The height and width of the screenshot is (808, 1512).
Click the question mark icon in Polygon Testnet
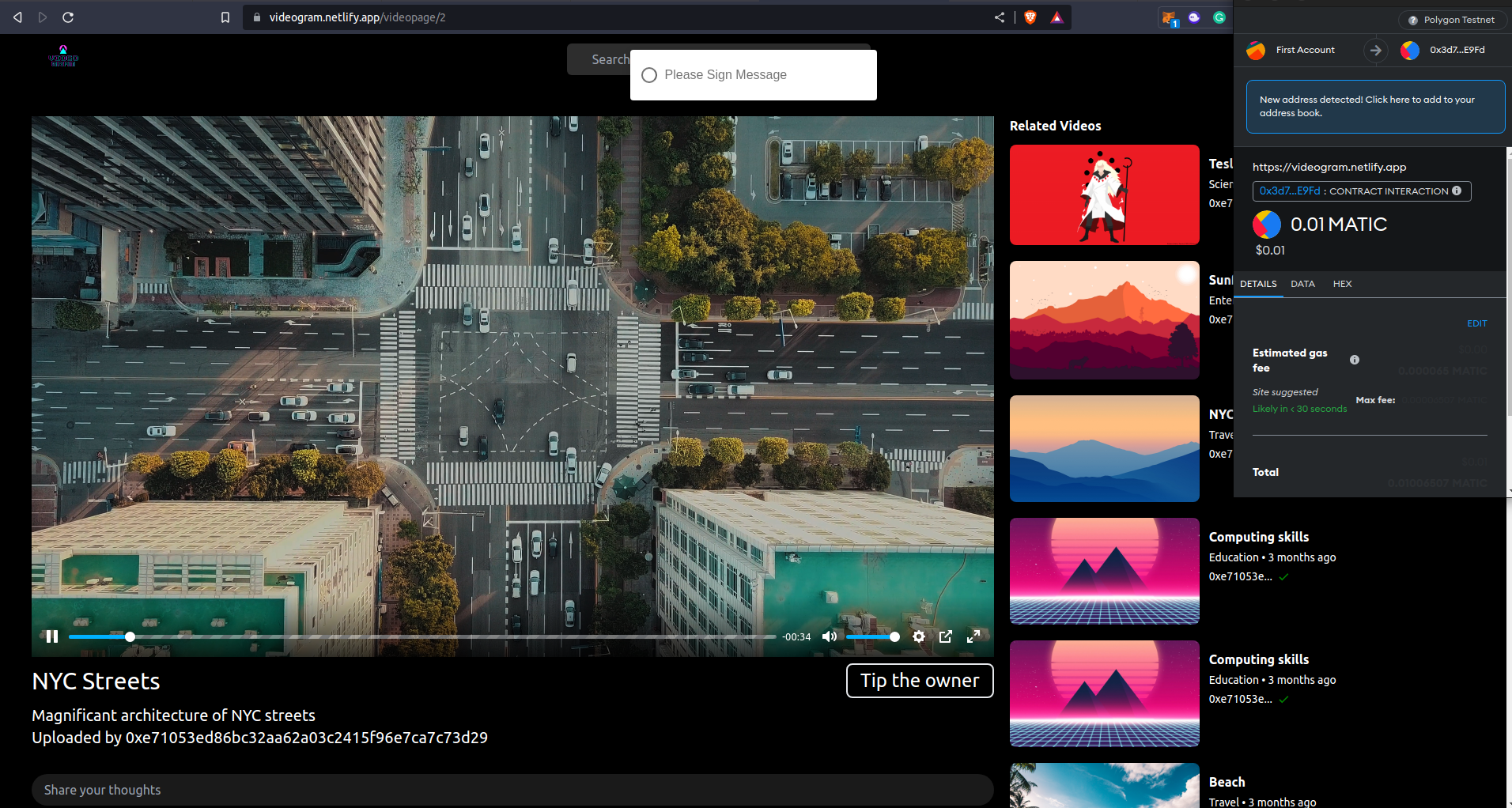pos(1413,20)
